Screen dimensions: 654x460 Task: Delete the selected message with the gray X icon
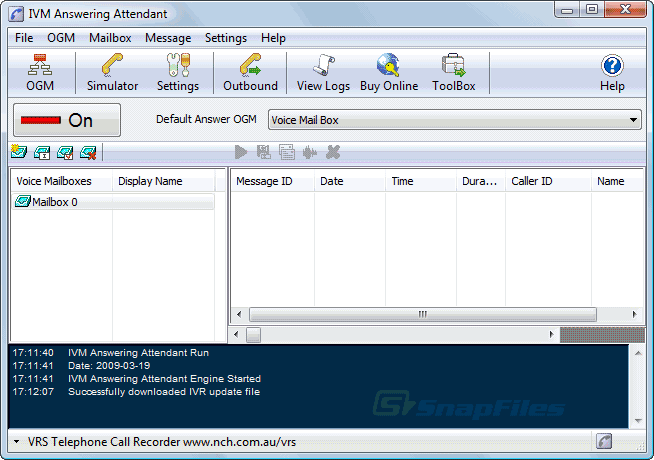pyautogui.click(x=333, y=152)
